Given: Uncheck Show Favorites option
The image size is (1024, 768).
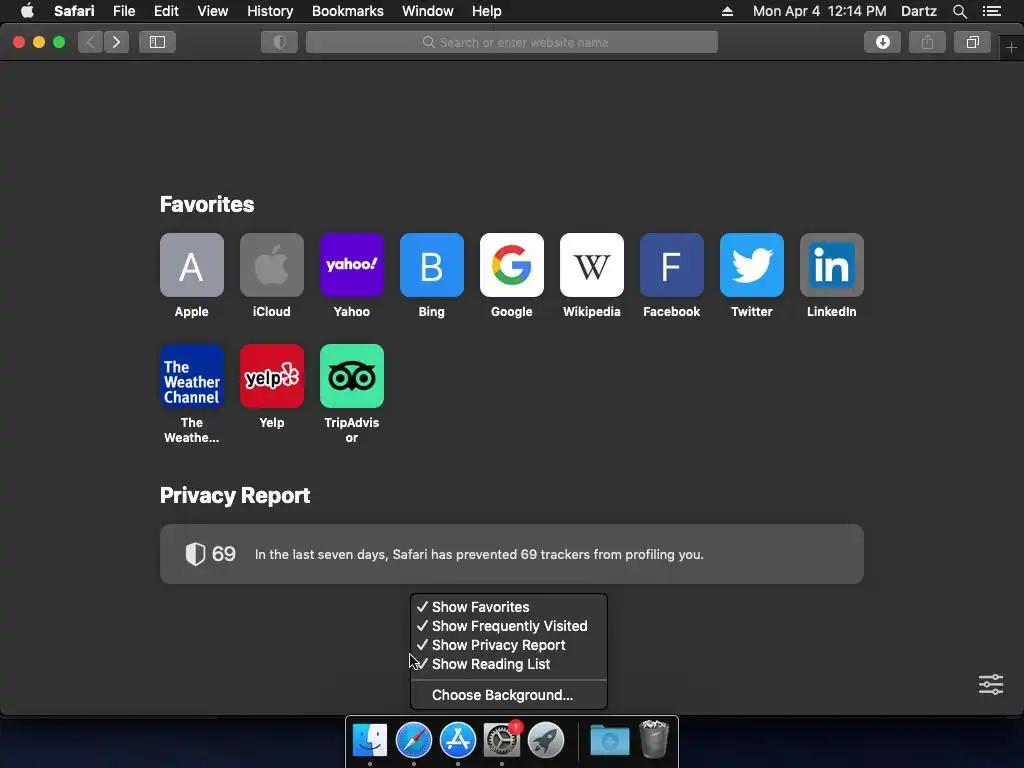Looking at the screenshot, I should (509, 607).
